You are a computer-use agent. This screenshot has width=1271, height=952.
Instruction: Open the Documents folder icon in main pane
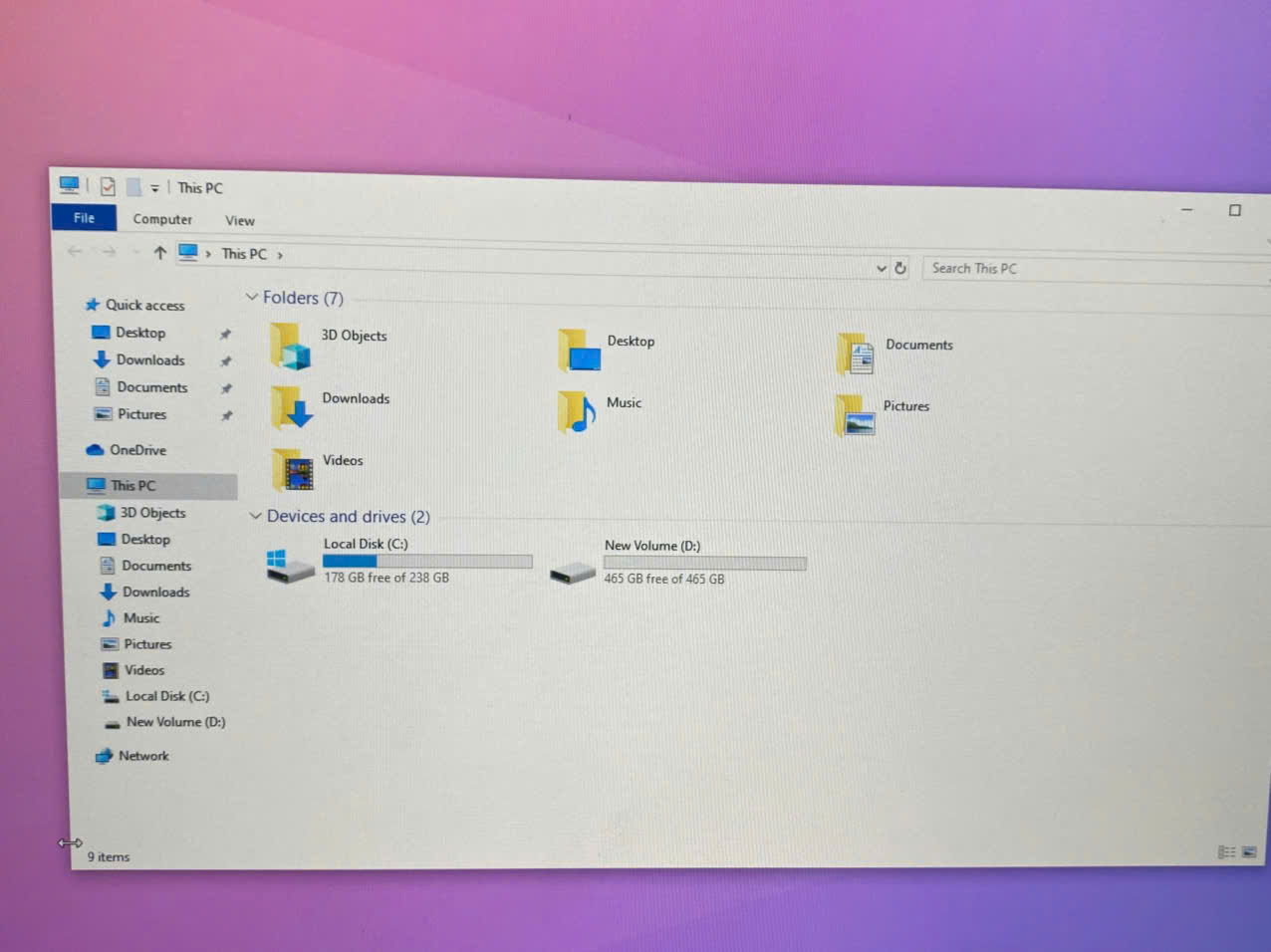856,355
